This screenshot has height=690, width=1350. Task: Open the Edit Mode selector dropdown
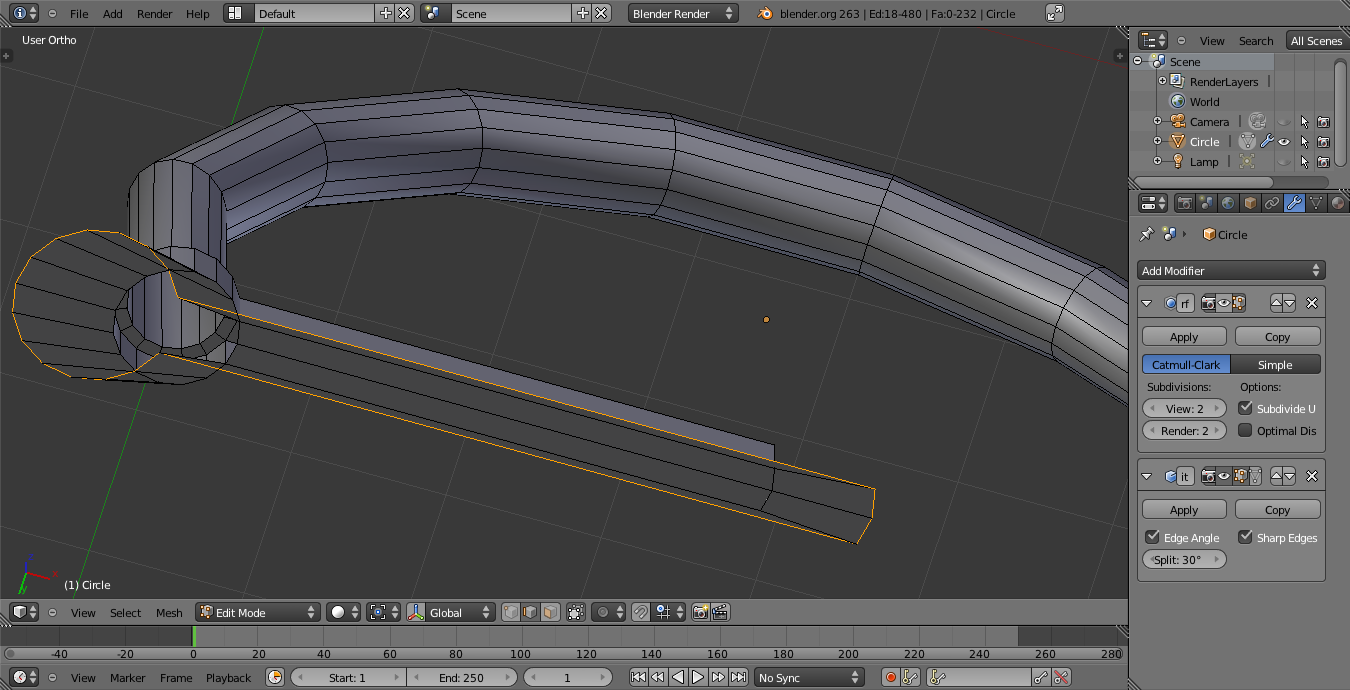coord(258,612)
